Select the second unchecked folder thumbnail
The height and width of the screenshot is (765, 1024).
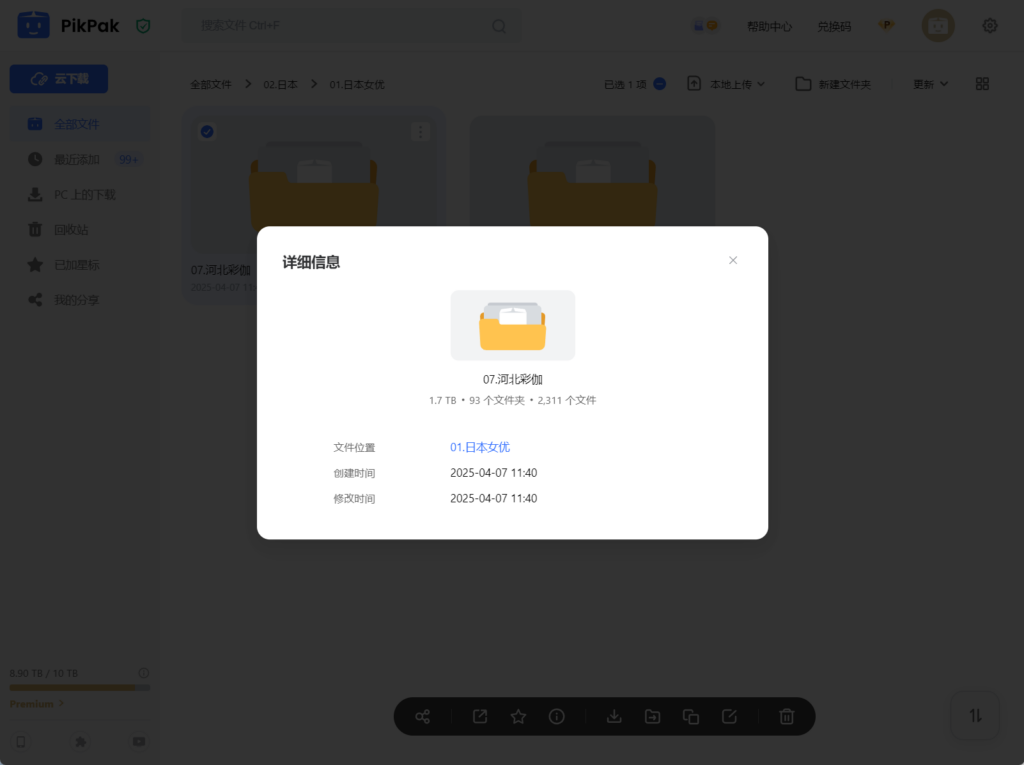(592, 186)
